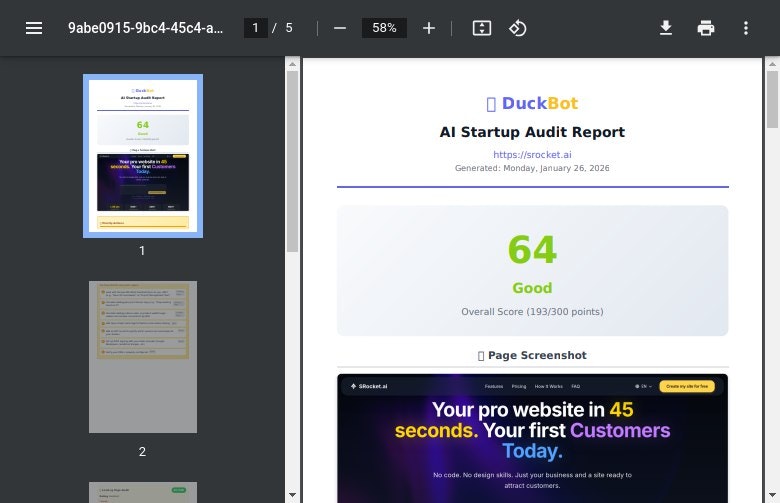Click the SRocket.ai logo in the screenshot

point(369,386)
